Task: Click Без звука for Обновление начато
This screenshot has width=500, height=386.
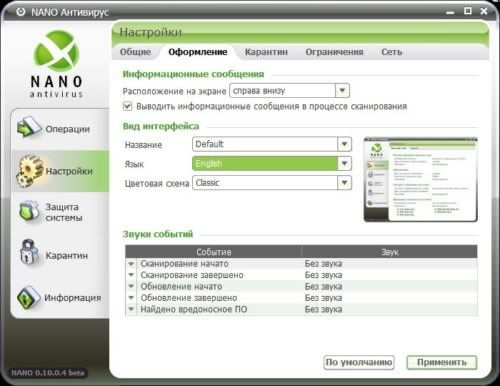Action: click(x=323, y=286)
